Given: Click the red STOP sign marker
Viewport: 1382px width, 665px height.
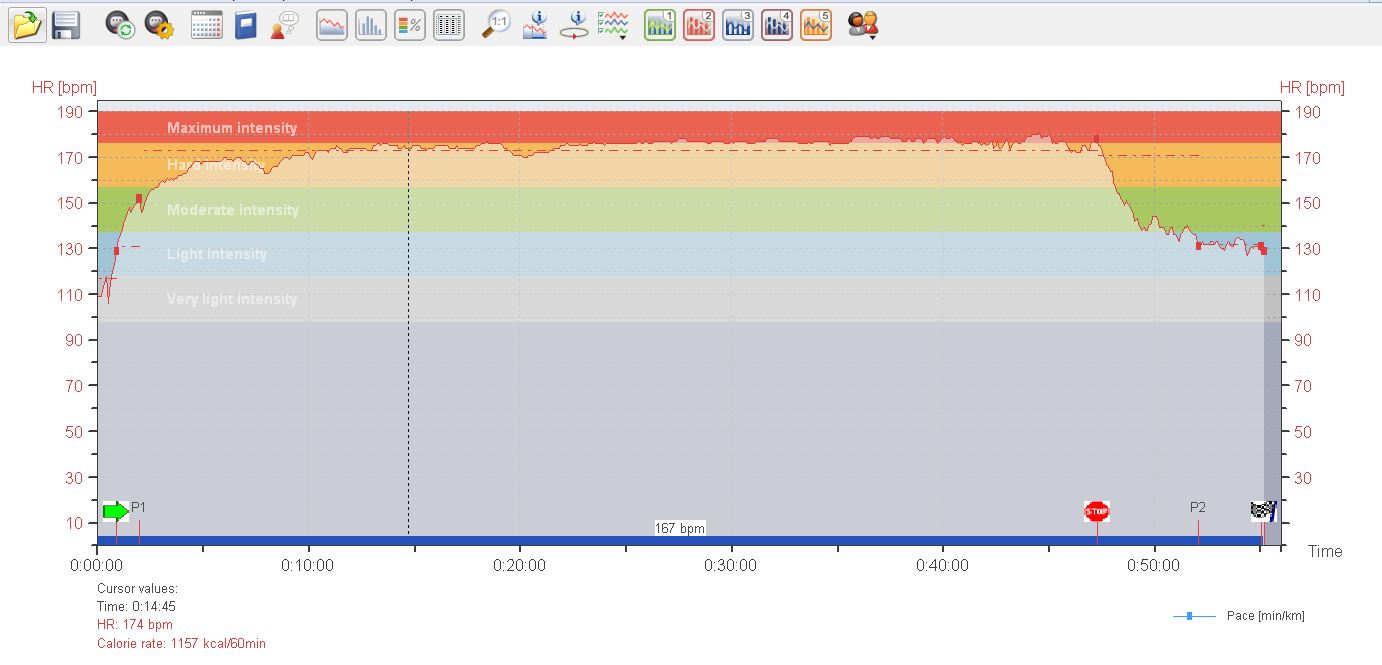Looking at the screenshot, I should pos(1097,511).
